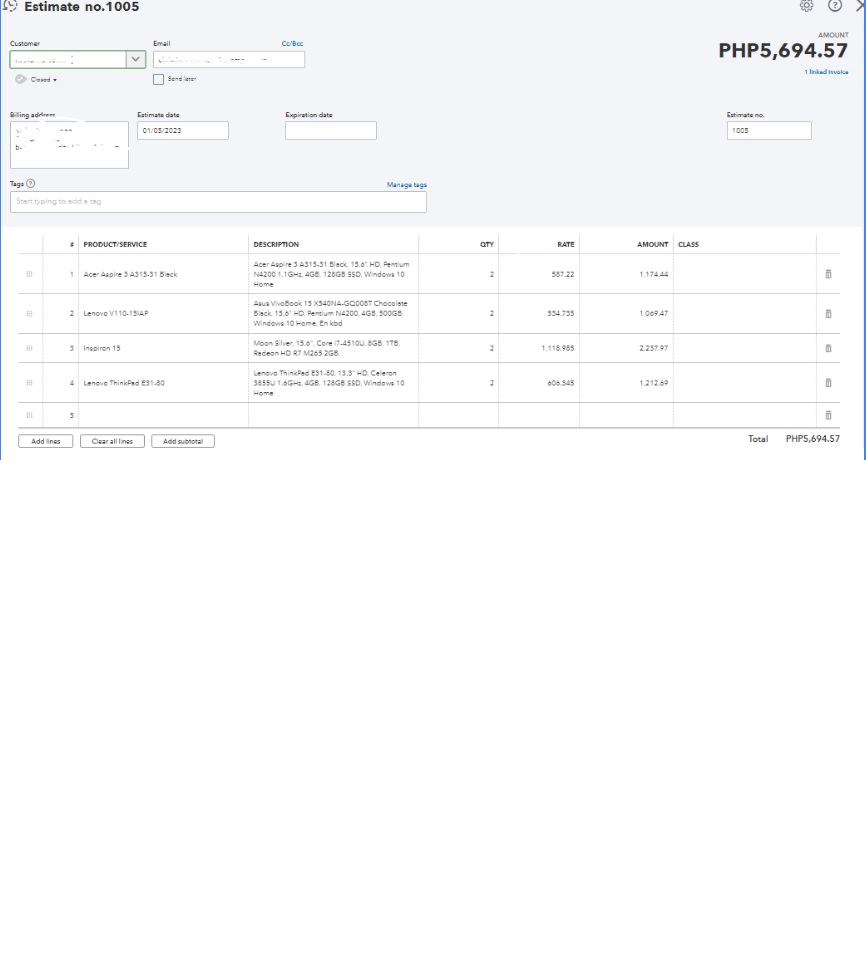Click trash icon on empty line 5
Screen dimensions: 866x968
click(828, 415)
